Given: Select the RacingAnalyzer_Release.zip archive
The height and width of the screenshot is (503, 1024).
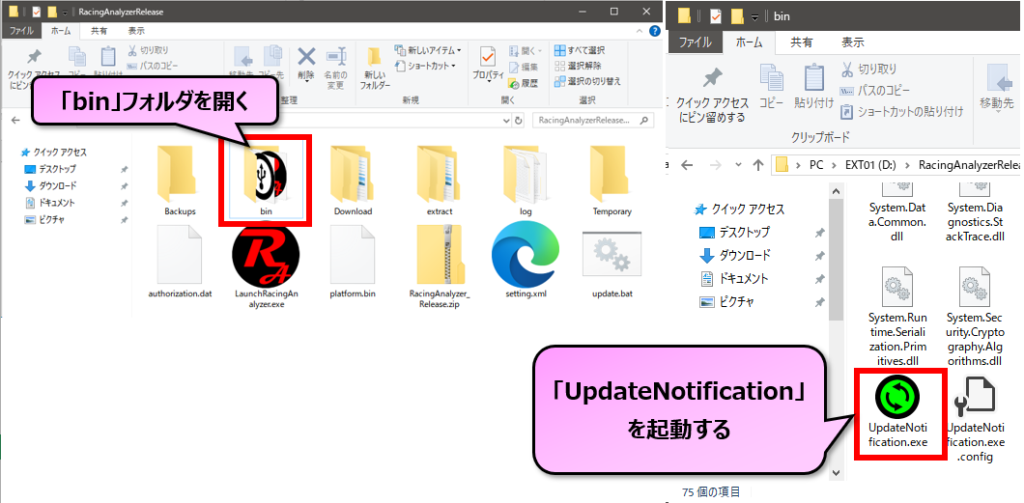Looking at the screenshot, I should pos(439,259).
